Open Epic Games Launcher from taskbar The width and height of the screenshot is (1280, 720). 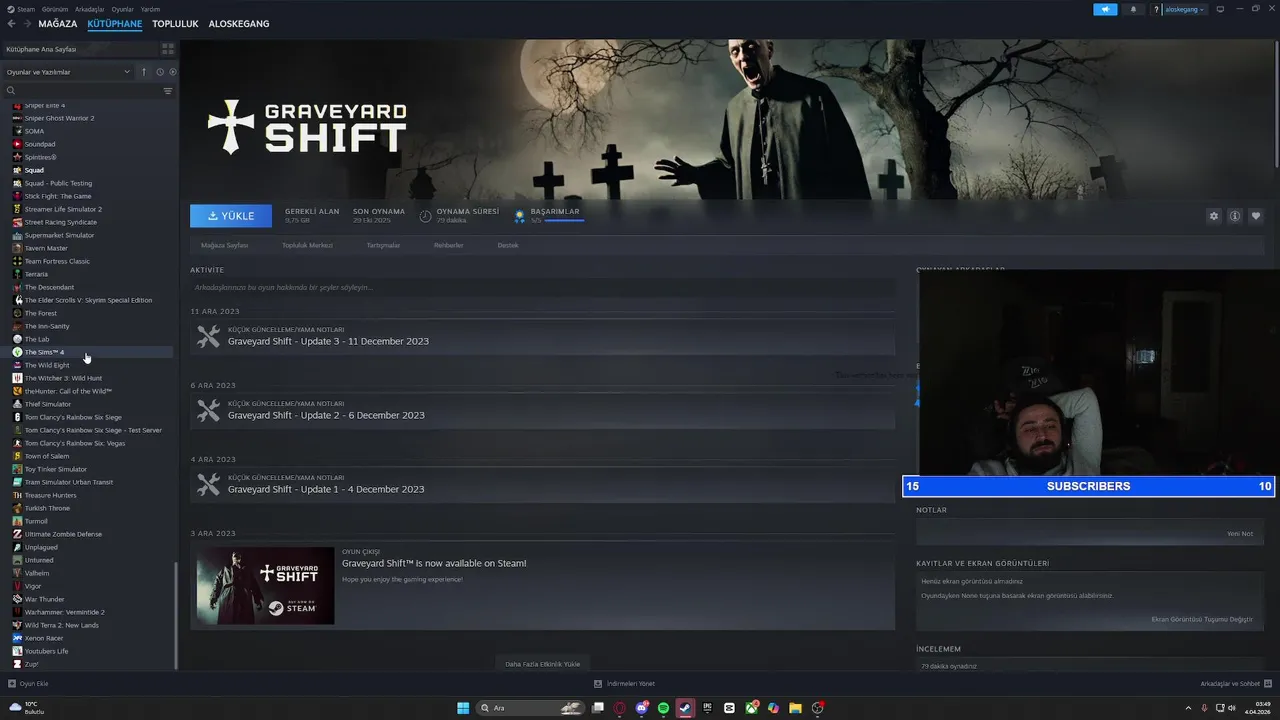707,708
